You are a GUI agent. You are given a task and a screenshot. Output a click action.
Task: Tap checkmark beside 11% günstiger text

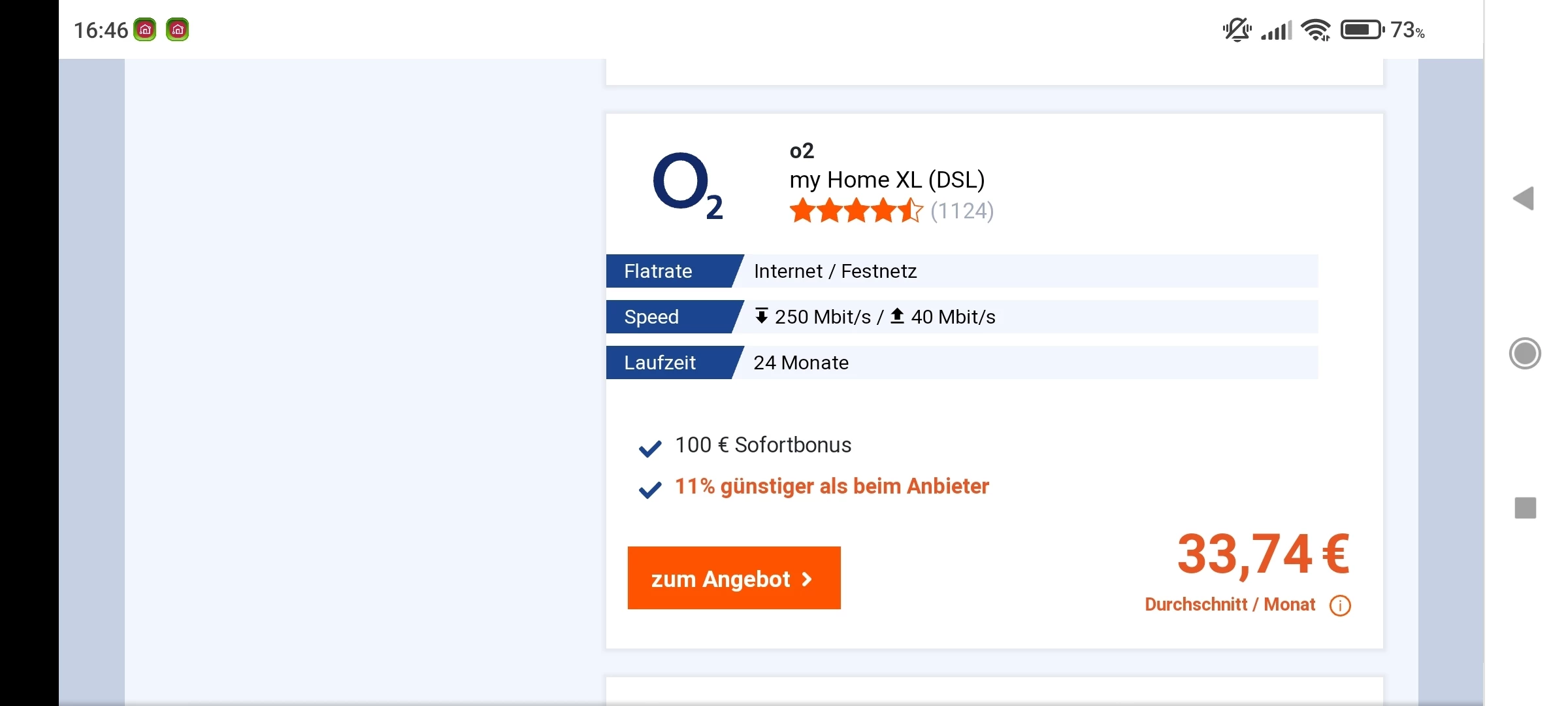(649, 490)
